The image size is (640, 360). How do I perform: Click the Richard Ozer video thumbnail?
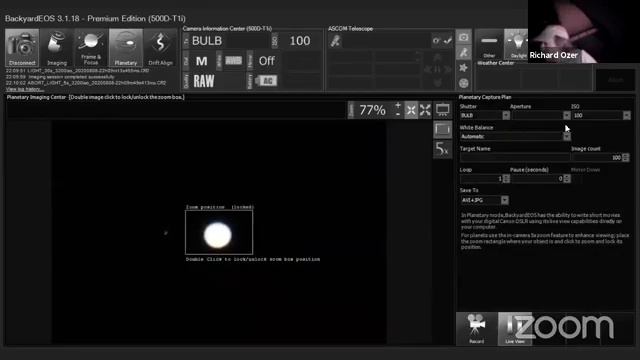[584, 31]
